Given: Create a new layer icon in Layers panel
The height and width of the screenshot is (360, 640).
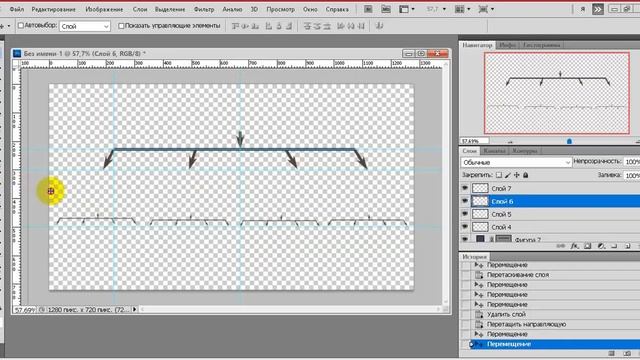Looking at the screenshot, I should click(x=628, y=246).
